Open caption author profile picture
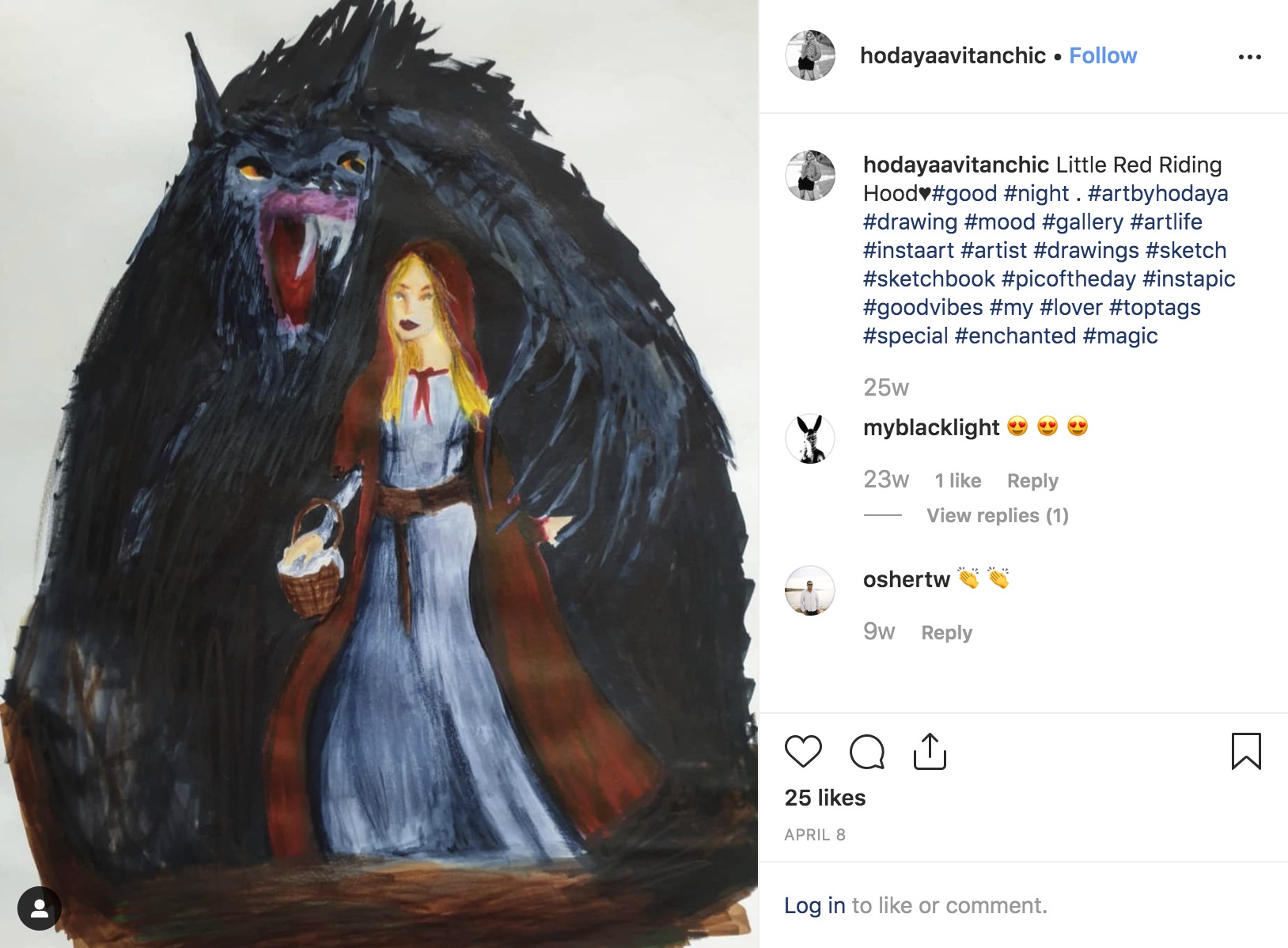This screenshot has width=1288, height=948. (x=810, y=176)
